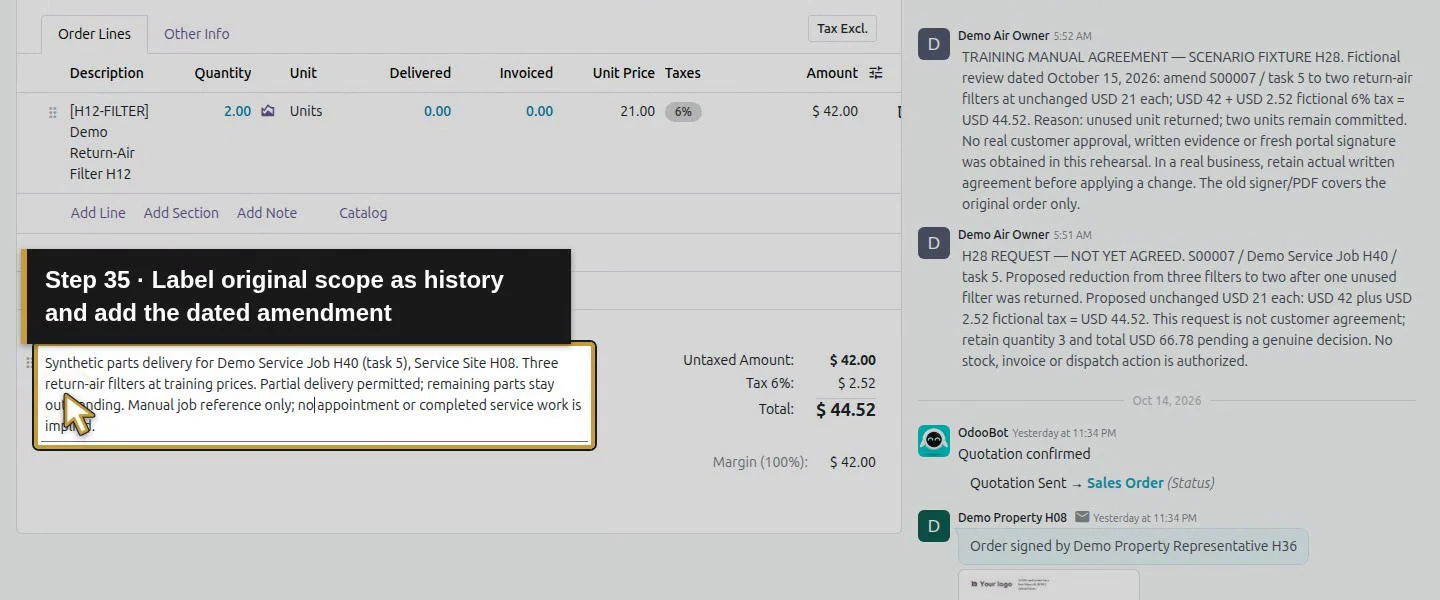Click the envelope icon next to Demo Property H08
Screen dimensions: 1440x600
(x=1082, y=517)
